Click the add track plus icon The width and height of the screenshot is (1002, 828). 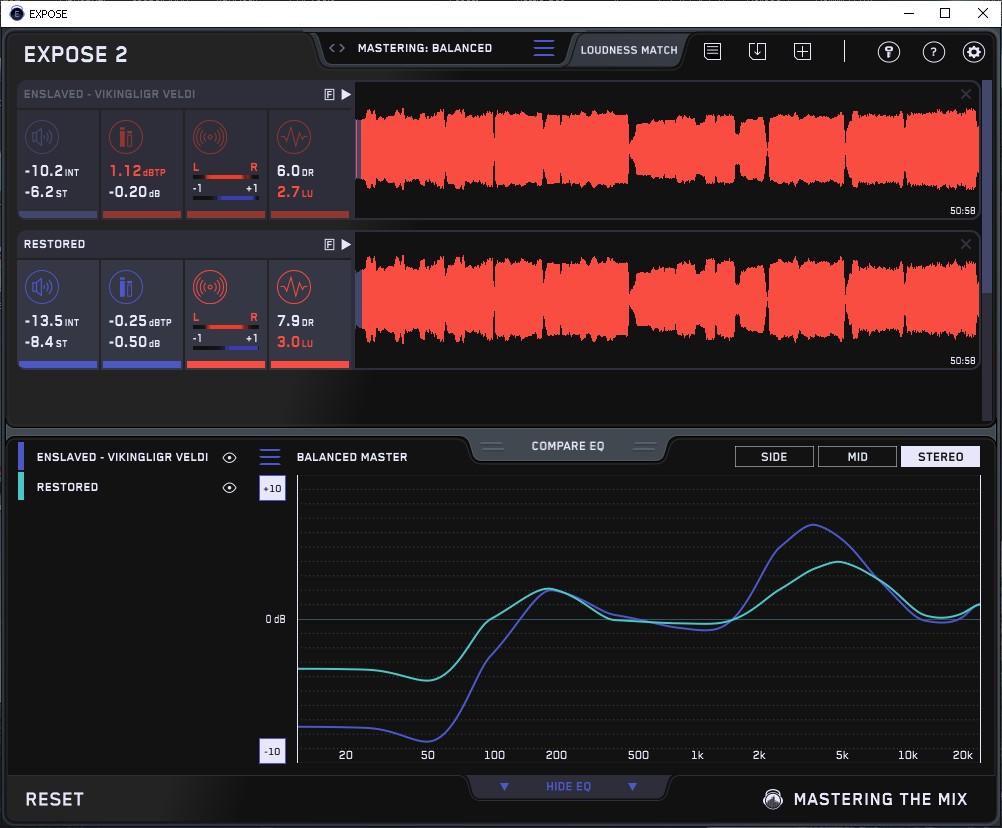click(803, 51)
